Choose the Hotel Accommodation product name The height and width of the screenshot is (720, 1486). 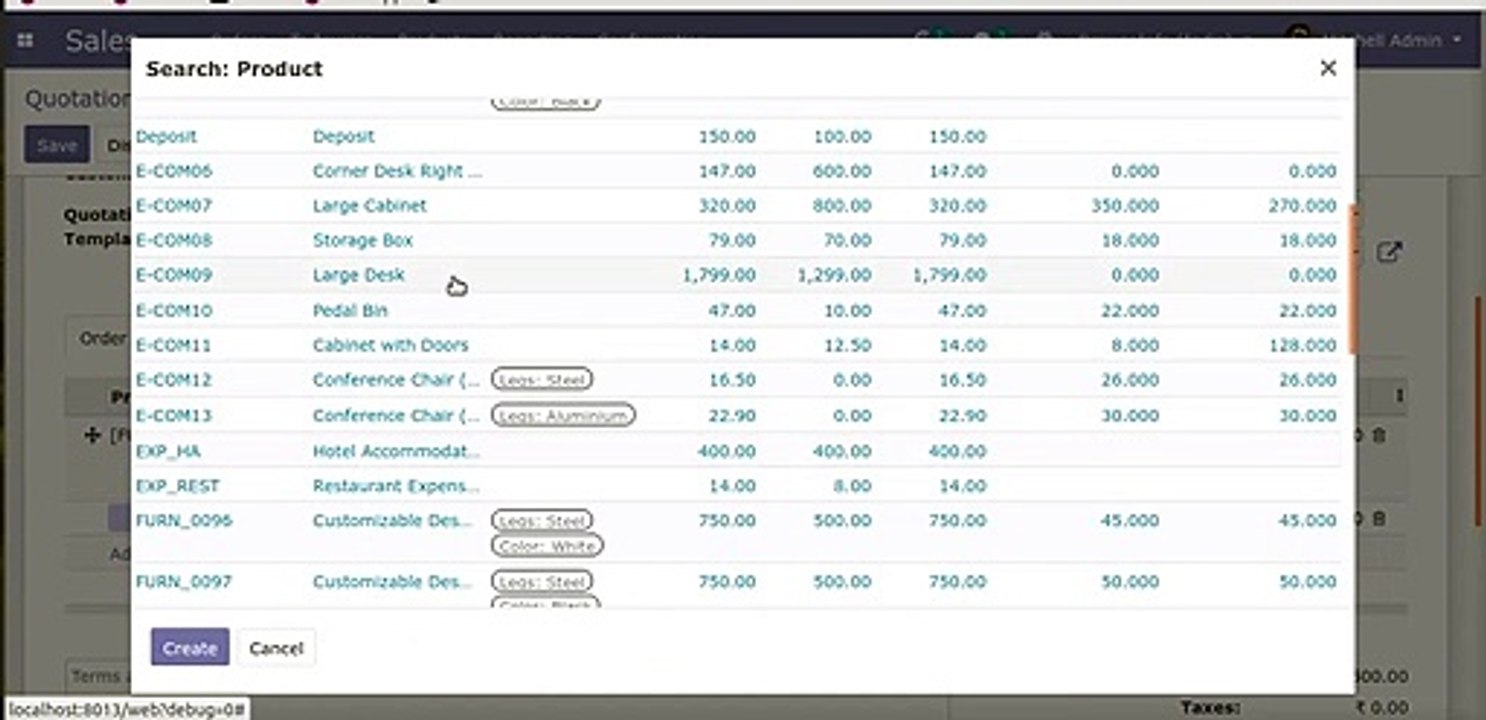tap(396, 451)
